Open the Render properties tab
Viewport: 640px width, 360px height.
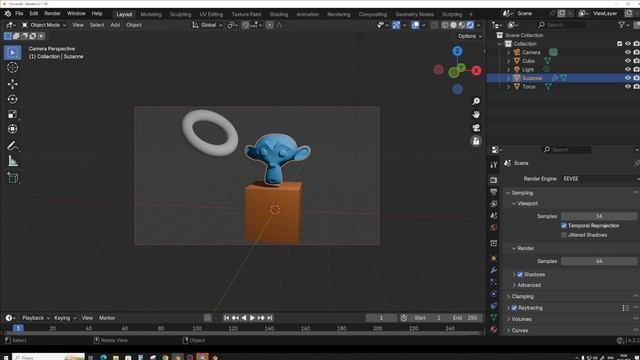[x=493, y=180]
